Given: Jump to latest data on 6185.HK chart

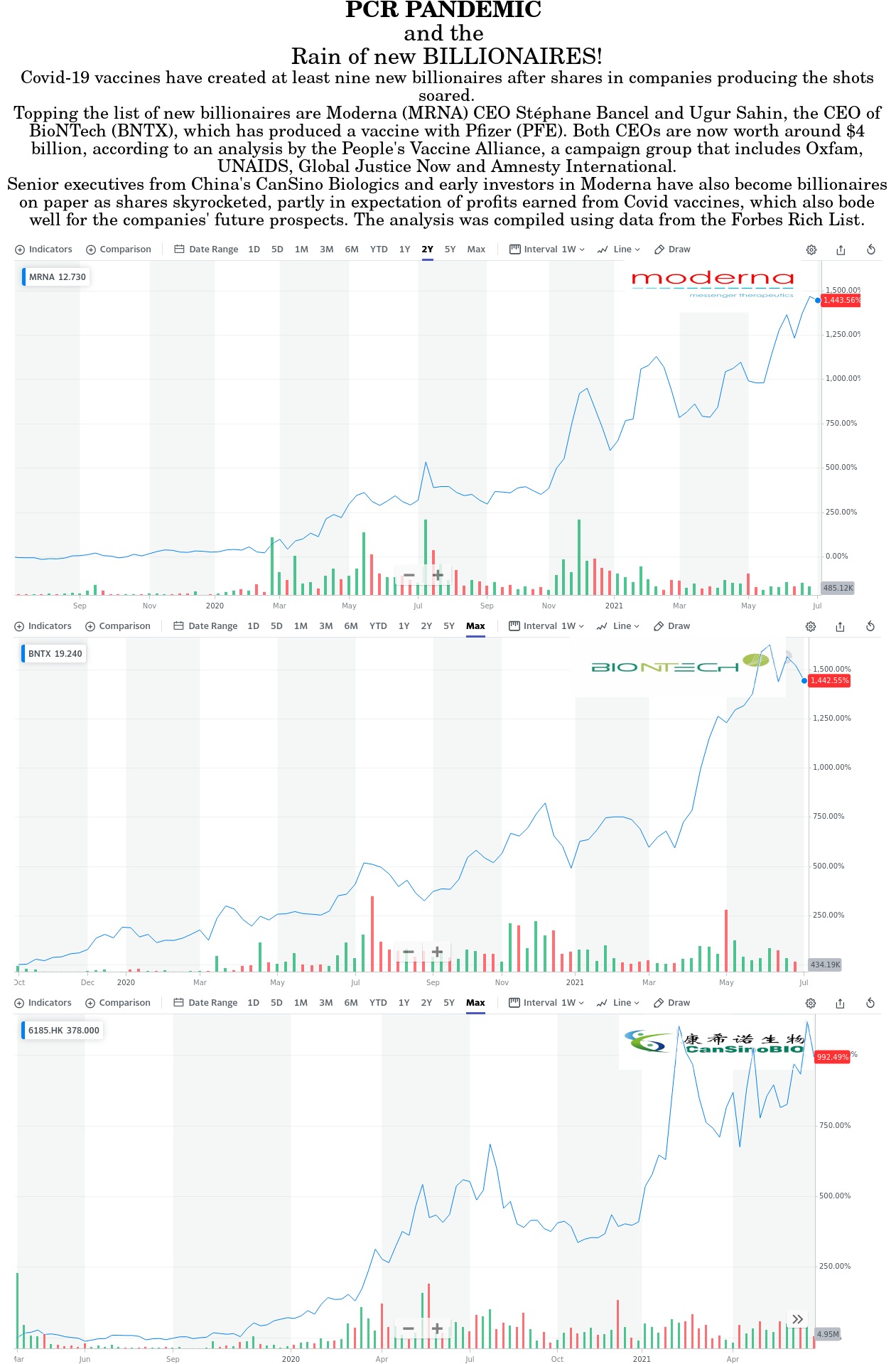Looking at the screenshot, I should [x=798, y=1319].
